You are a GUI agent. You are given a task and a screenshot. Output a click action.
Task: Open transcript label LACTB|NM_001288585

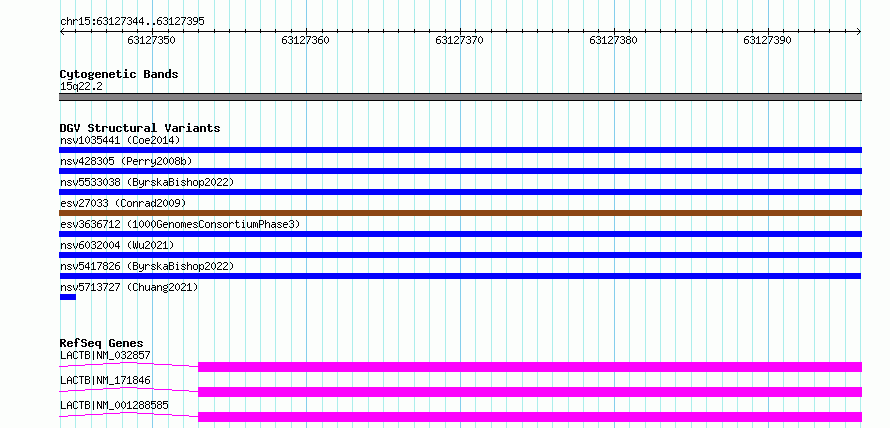[114, 405]
